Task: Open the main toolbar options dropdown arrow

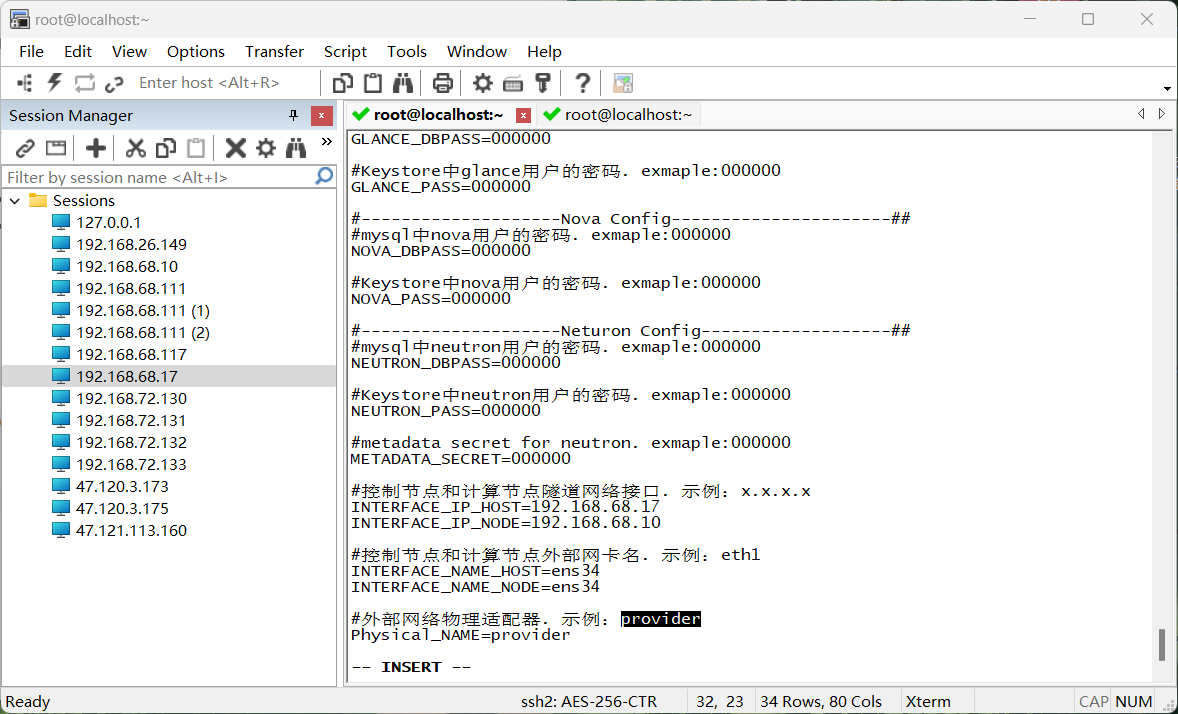Action: click(1167, 89)
